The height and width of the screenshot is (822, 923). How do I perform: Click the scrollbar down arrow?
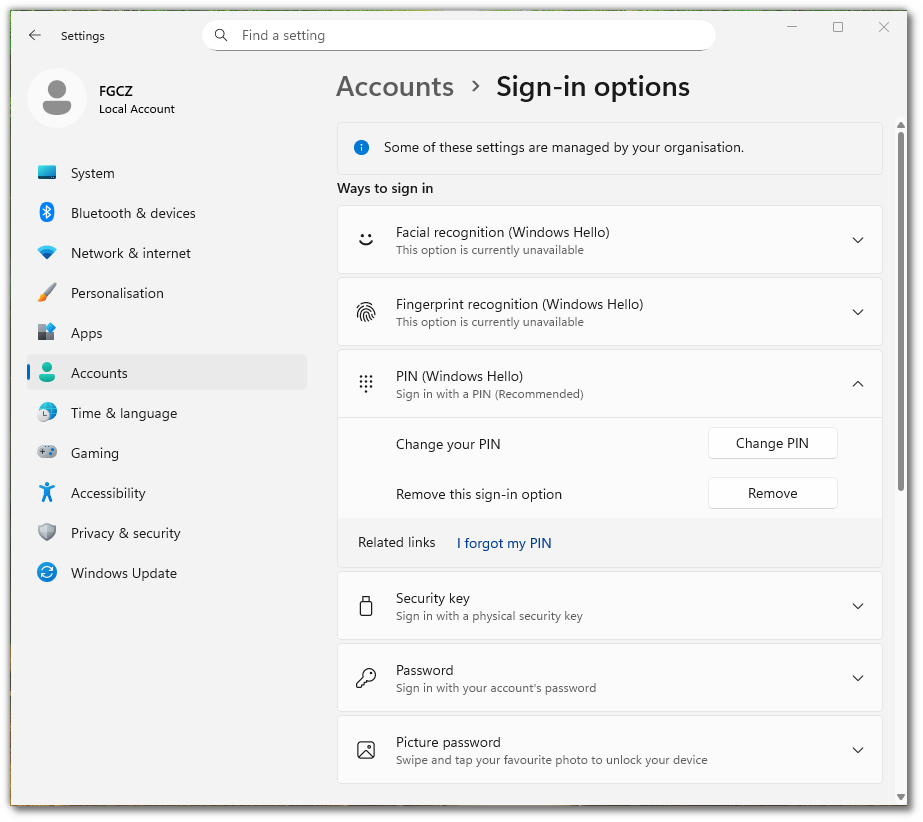point(901,797)
